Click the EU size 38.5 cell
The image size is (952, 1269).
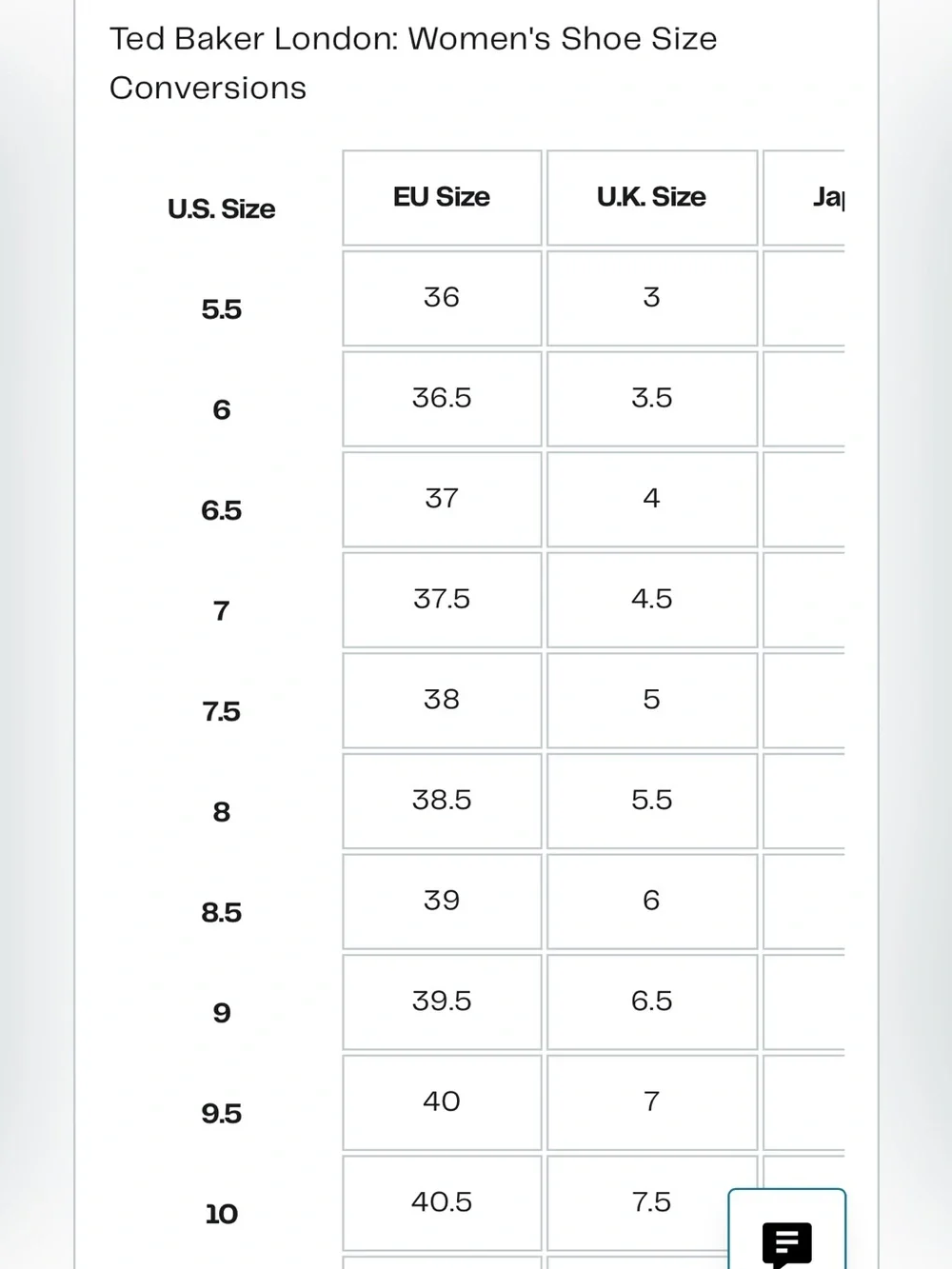pos(442,801)
